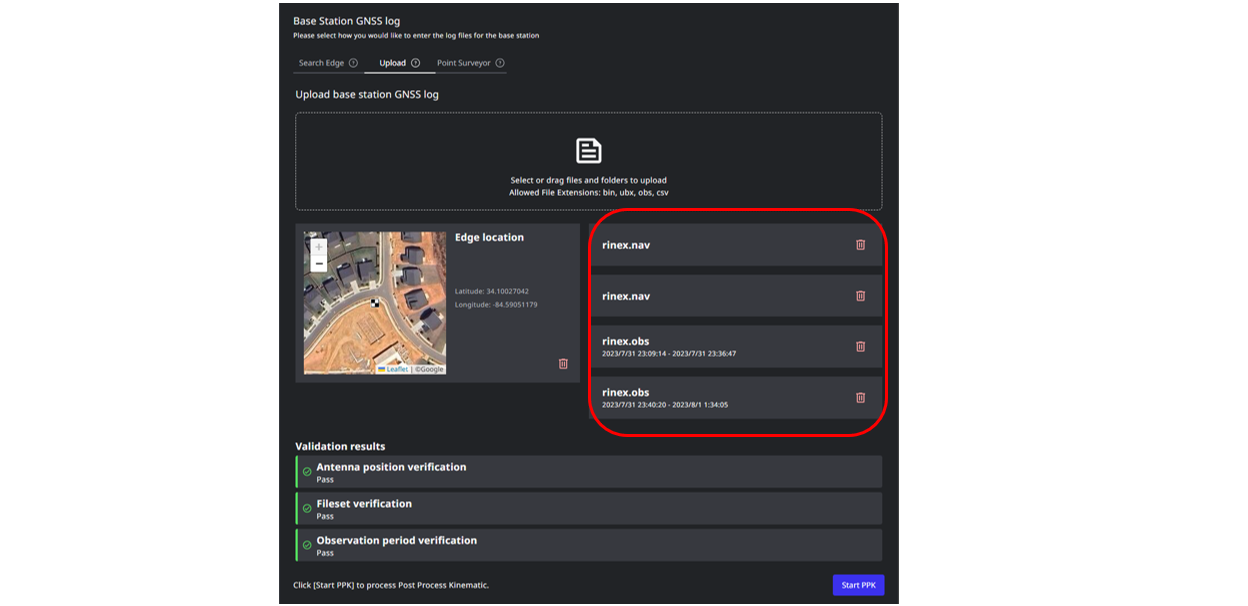Viewport: 1248px width, 606px height.
Task: Click the Edge location heading
Action: pos(489,237)
